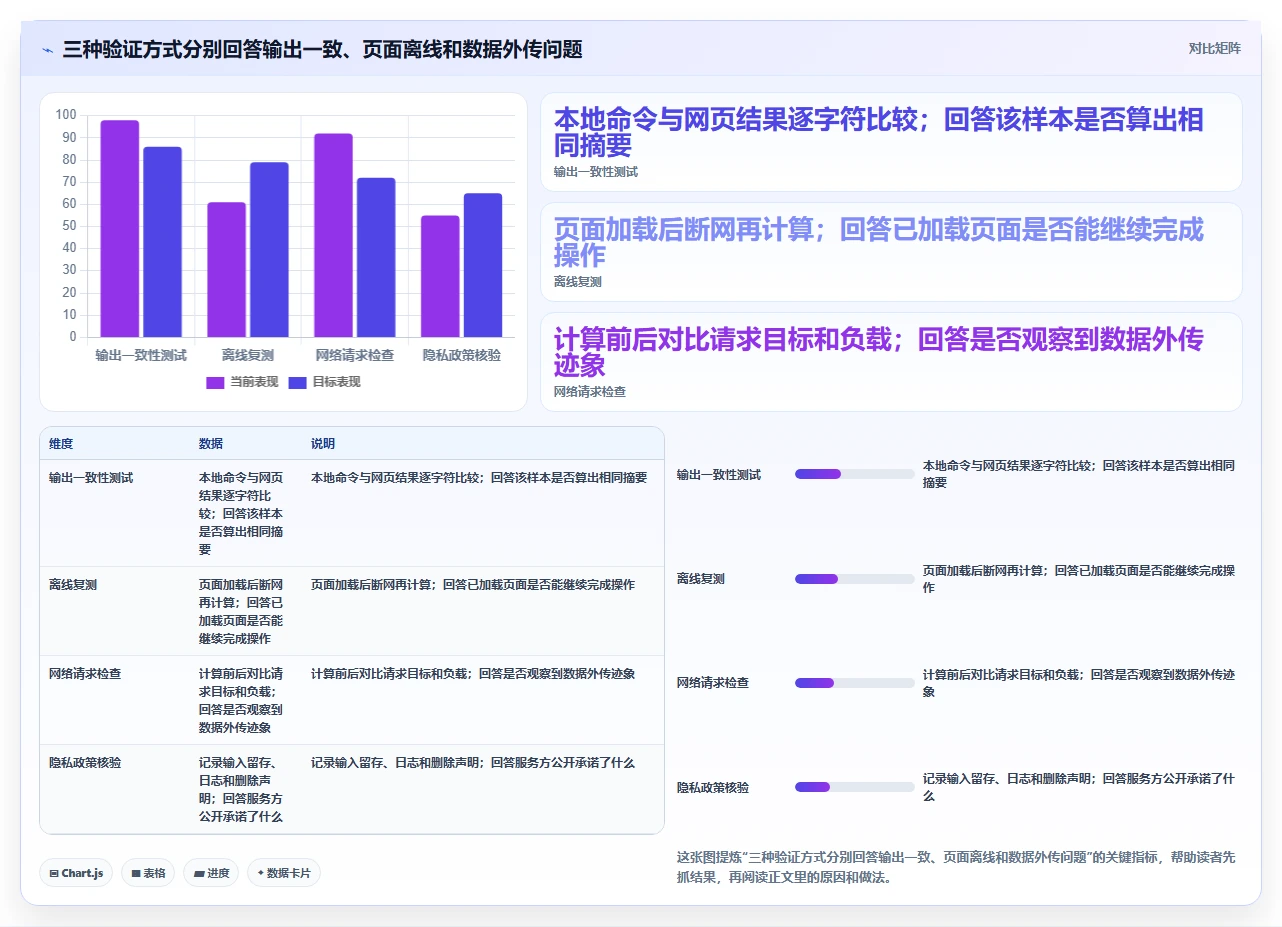Toggle the 目标表现 legend swatch

298,382
